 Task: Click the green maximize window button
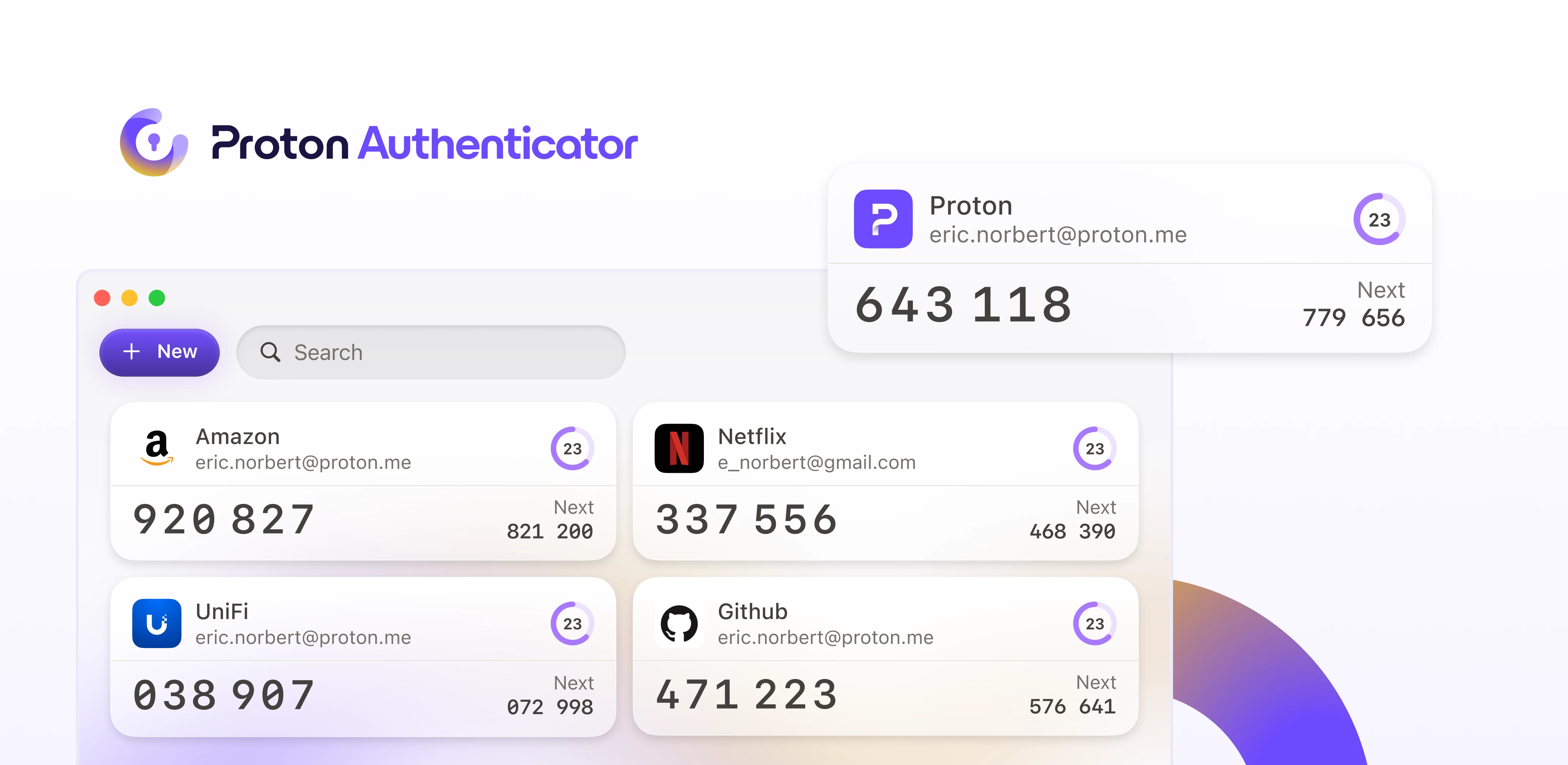point(157,298)
